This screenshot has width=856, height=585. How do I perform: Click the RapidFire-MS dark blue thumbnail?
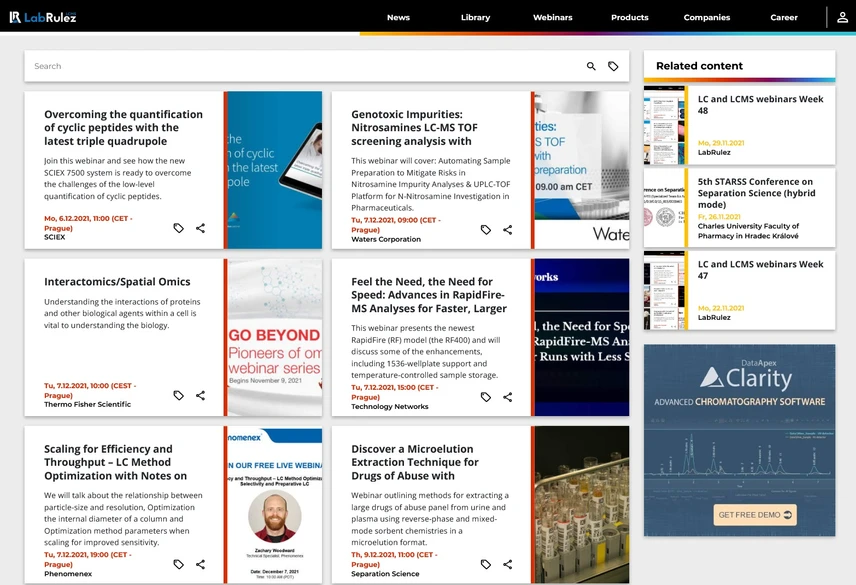coord(582,337)
